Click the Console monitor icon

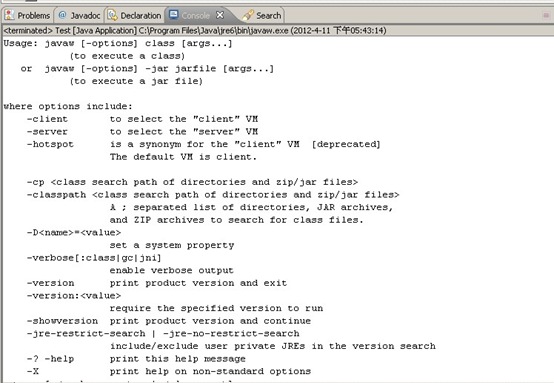click(173, 14)
